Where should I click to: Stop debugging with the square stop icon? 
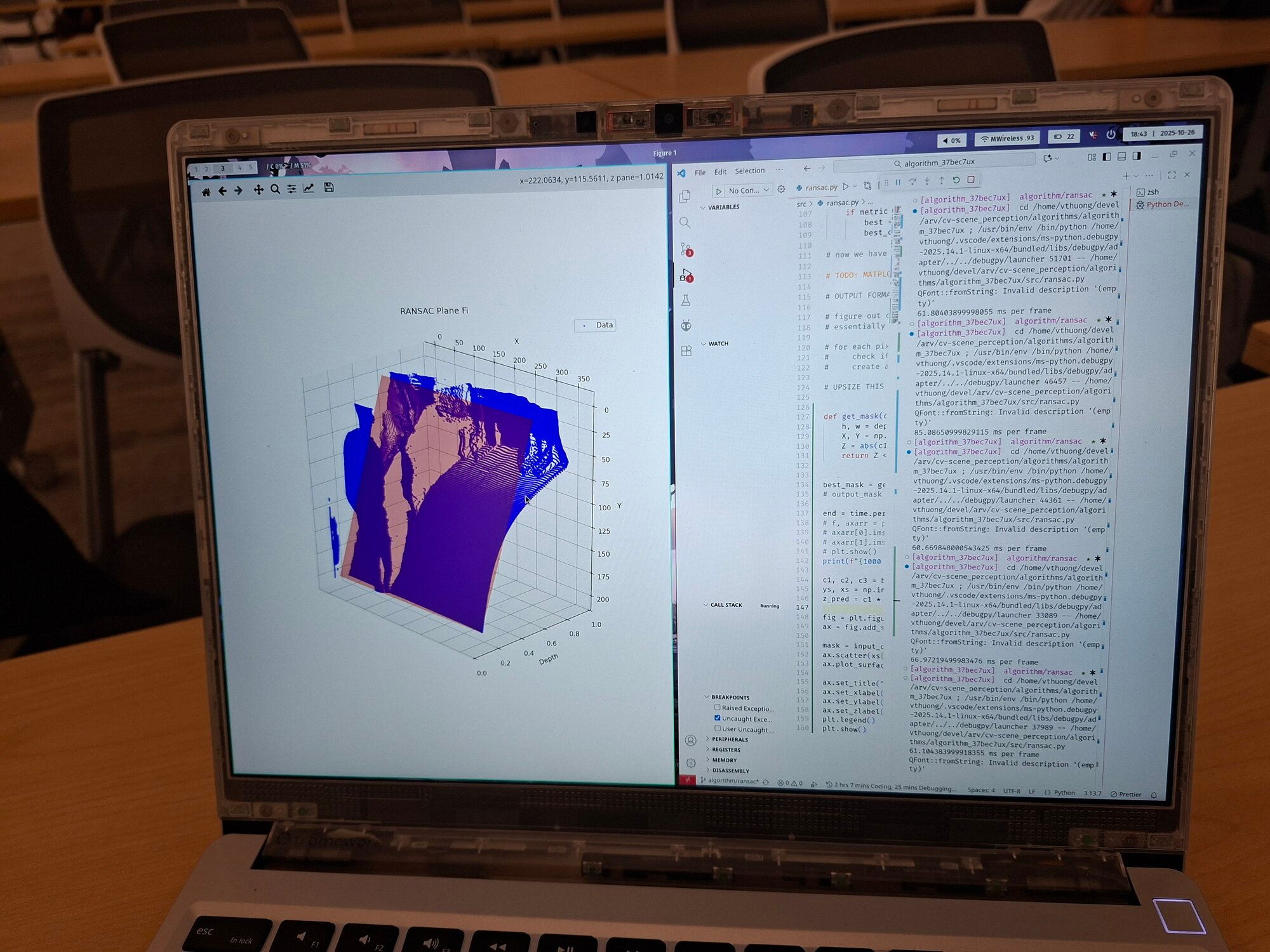(x=971, y=180)
